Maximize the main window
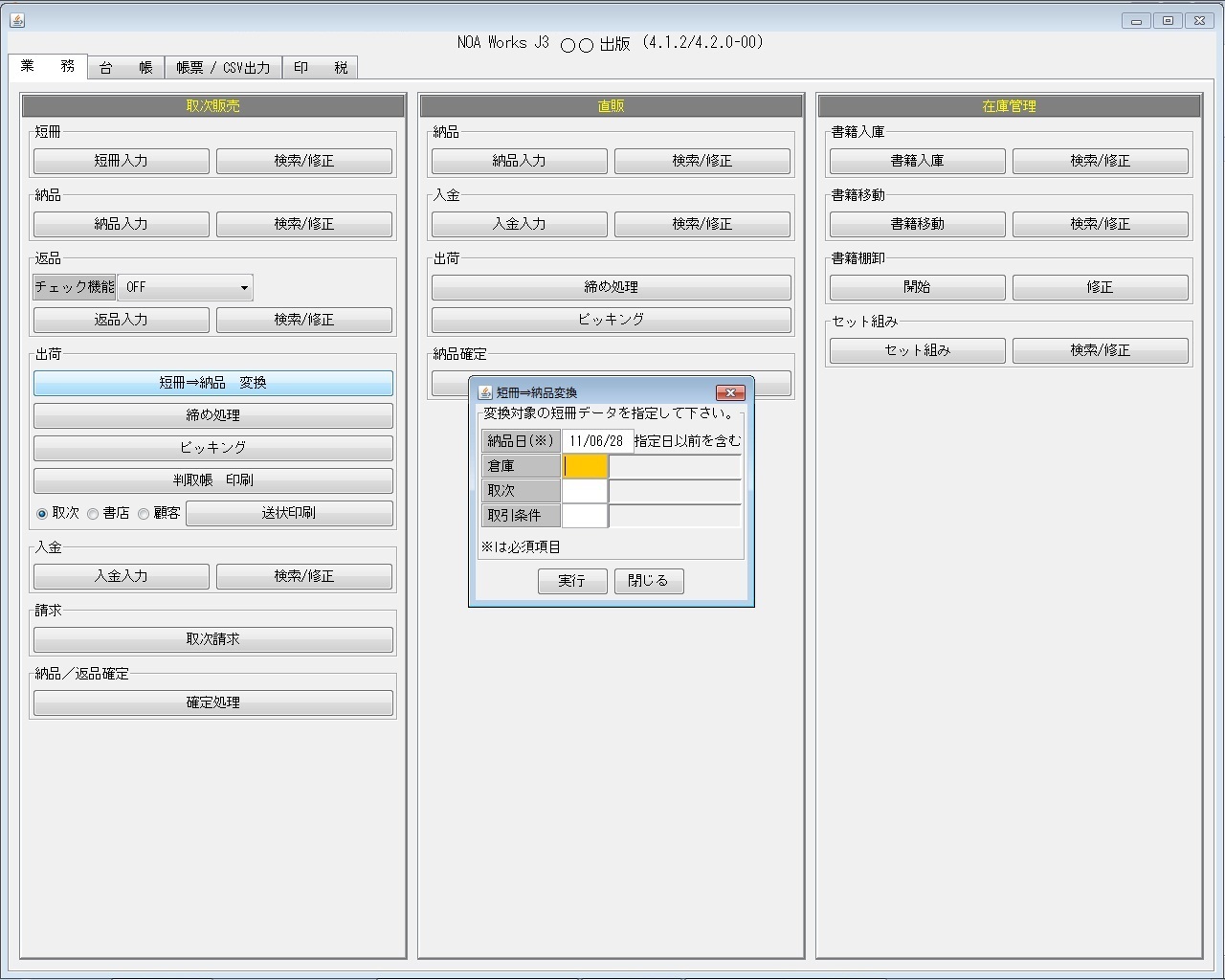The height and width of the screenshot is (980, 1225). tap(1168, 20)
